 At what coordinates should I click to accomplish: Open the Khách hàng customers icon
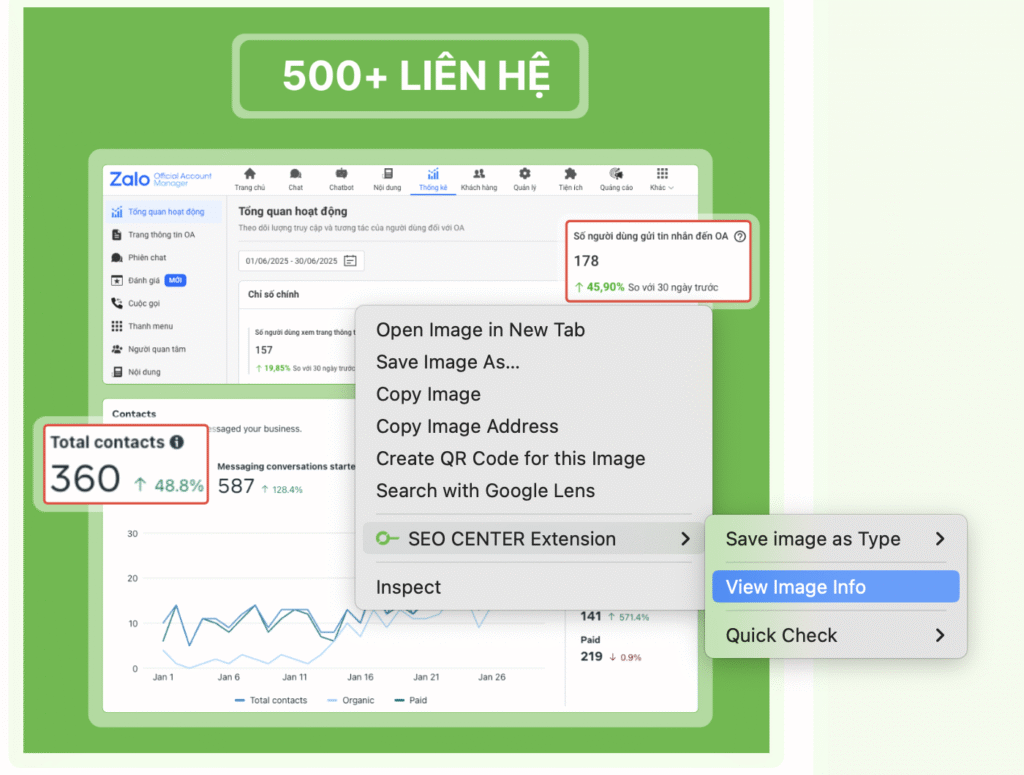[478, 174]
